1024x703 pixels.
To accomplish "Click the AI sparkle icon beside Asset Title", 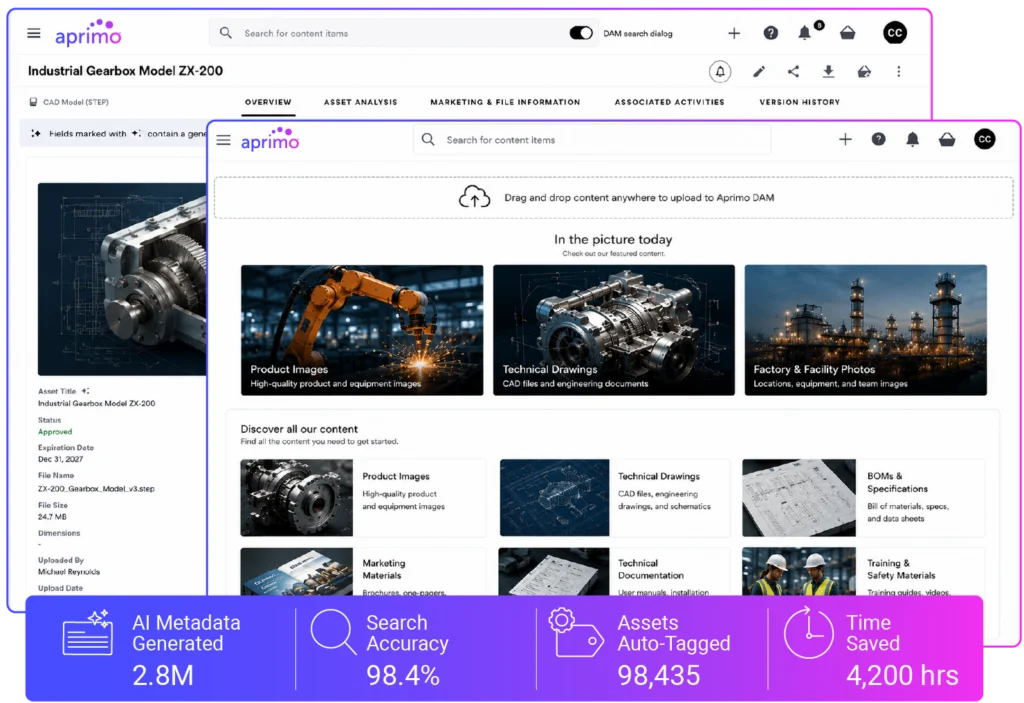I will point(85,391).
